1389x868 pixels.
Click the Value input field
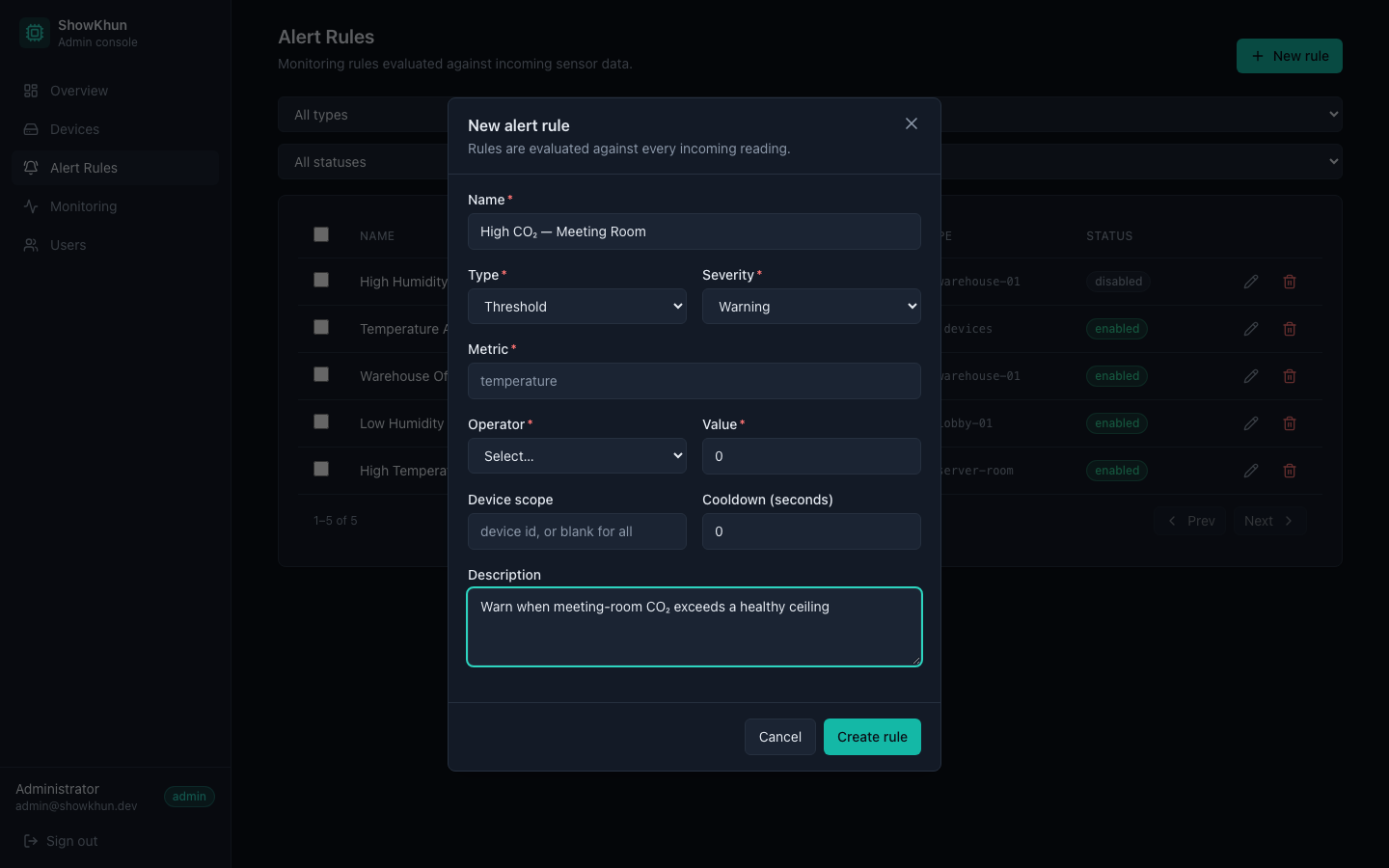pos(811,456)
